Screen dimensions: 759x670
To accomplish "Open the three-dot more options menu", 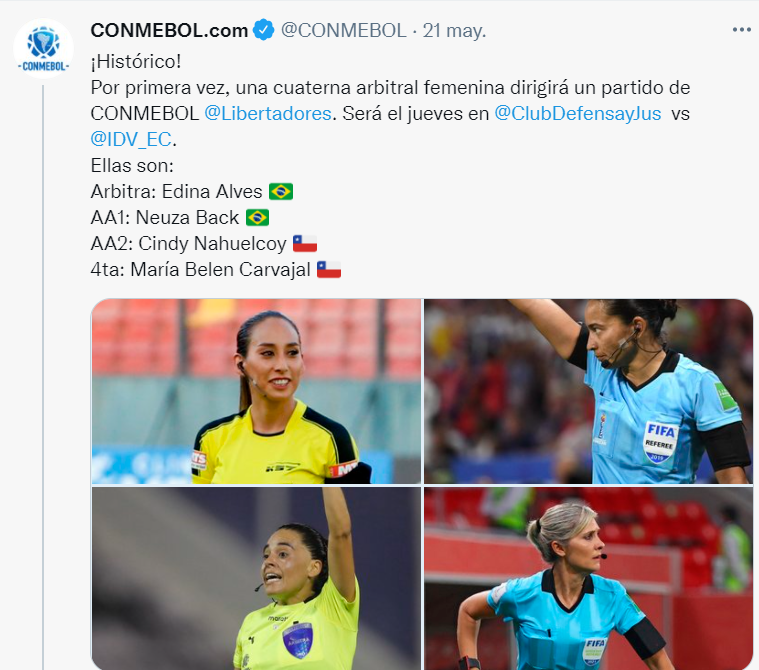I will tap(741, 30).
